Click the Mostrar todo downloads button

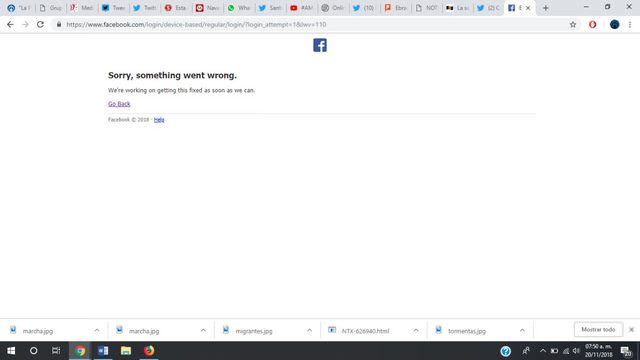[x=598, y=329]
